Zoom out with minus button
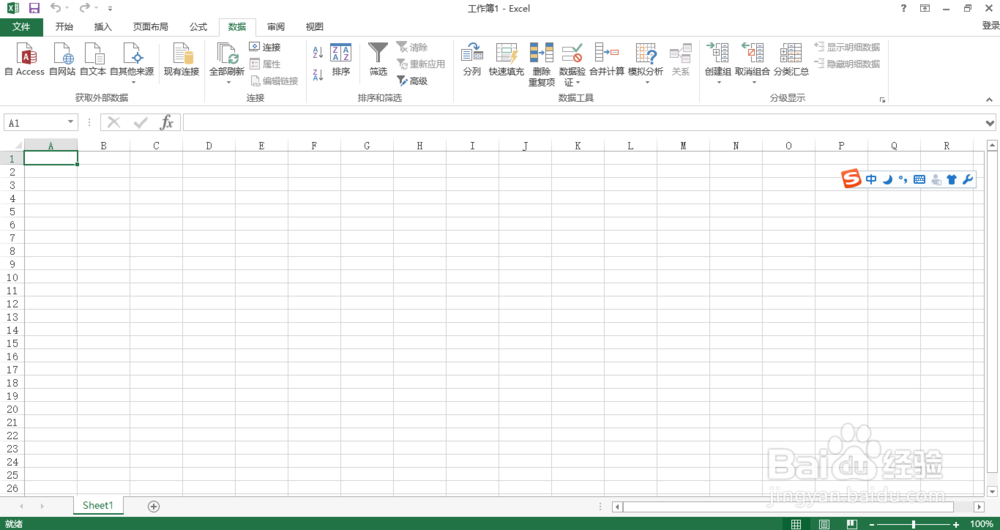1000x530 pixels. click(x=872, y=524)
